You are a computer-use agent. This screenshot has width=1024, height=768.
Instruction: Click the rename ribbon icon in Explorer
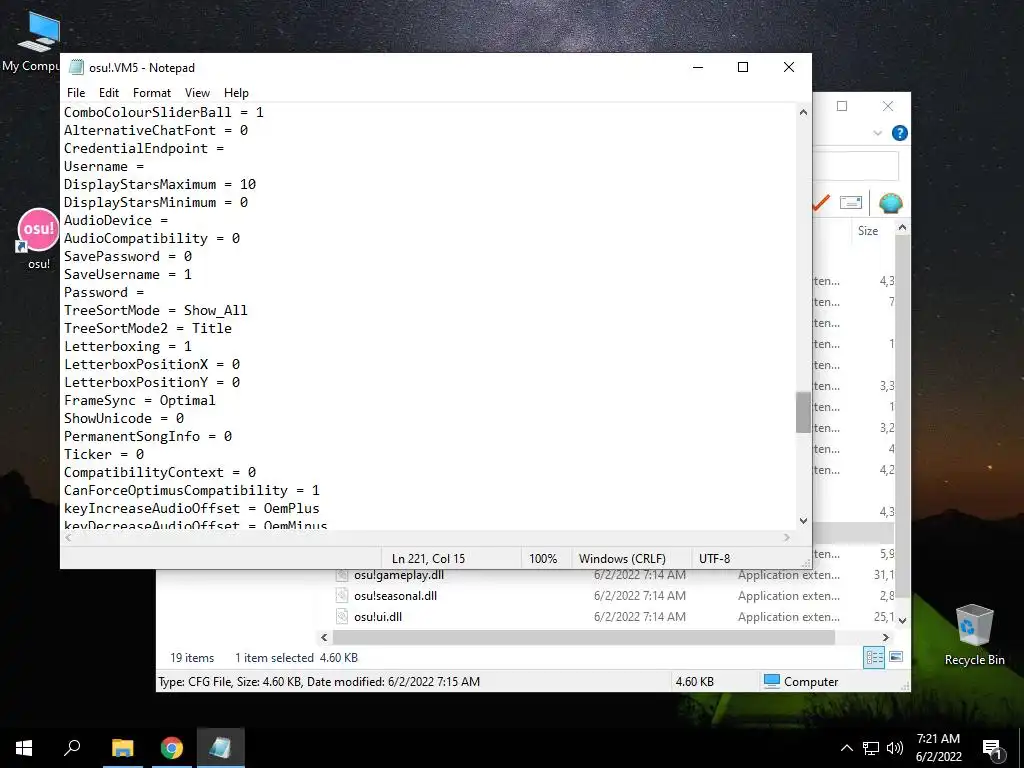tap(850, 203)
